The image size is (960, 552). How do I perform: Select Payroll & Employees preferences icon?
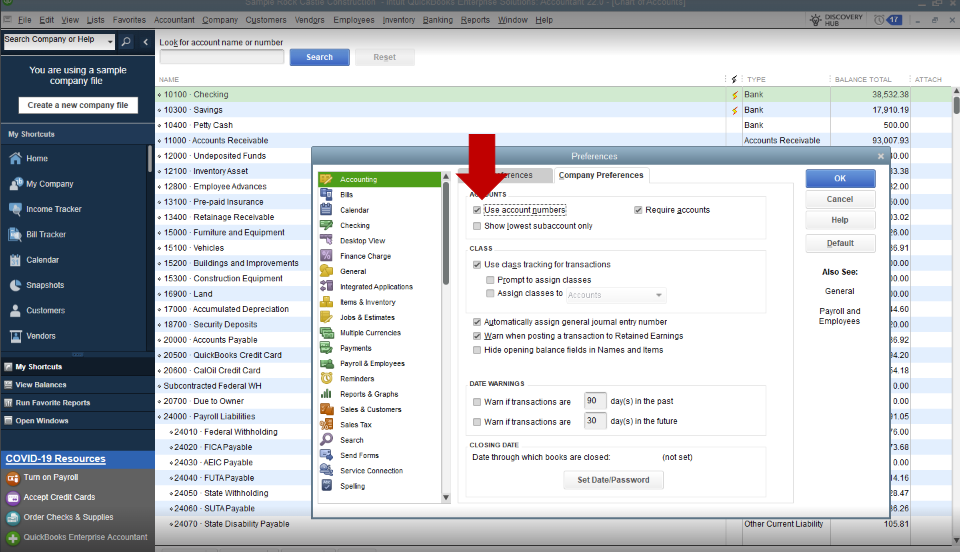[326, 363]
